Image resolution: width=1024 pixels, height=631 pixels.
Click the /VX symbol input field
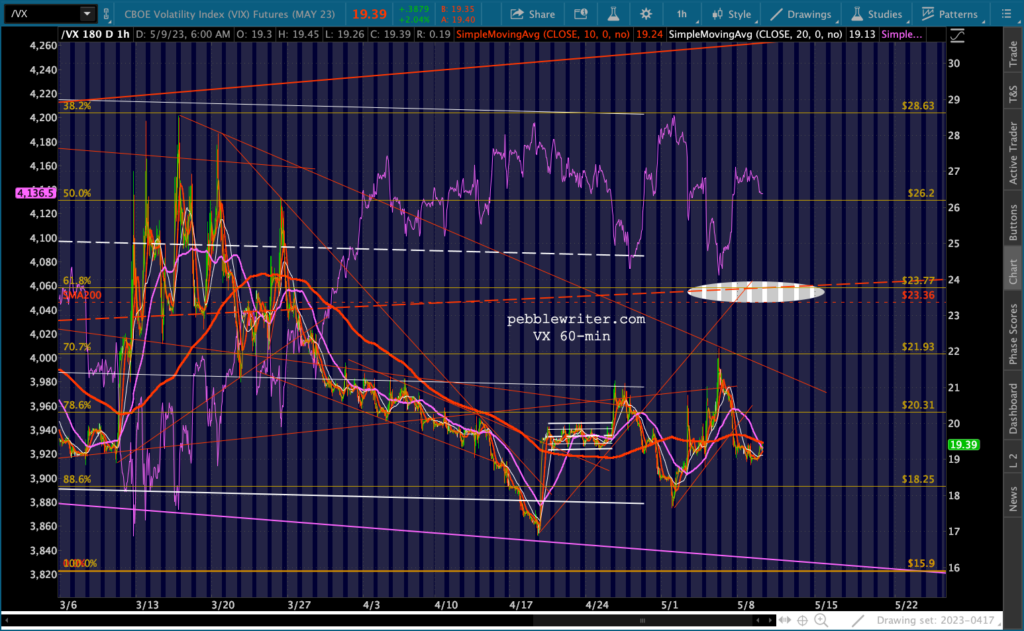[40, 14]
